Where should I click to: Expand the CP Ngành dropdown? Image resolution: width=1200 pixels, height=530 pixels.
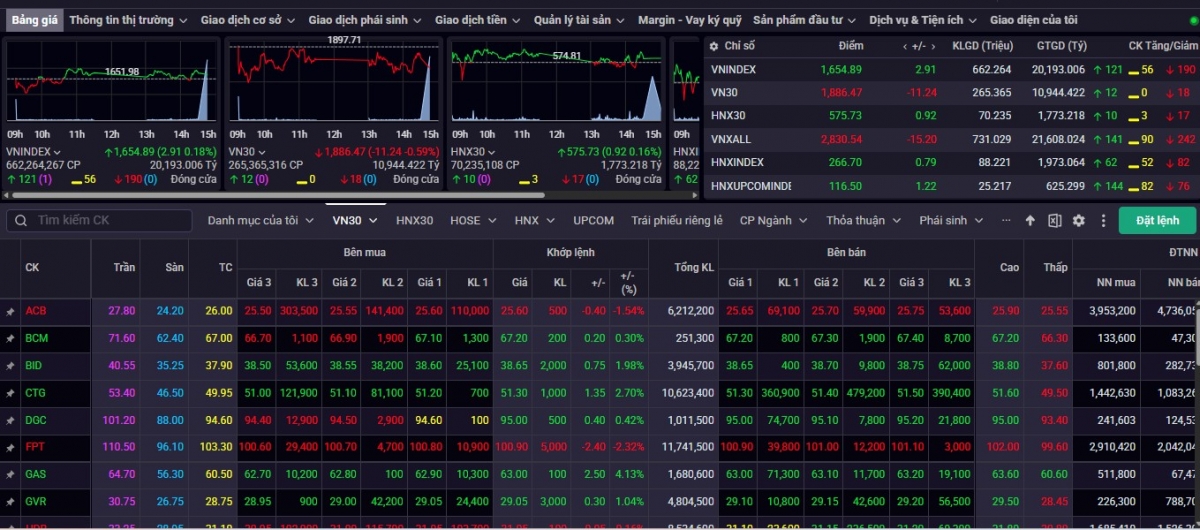(x=773, y=221)
